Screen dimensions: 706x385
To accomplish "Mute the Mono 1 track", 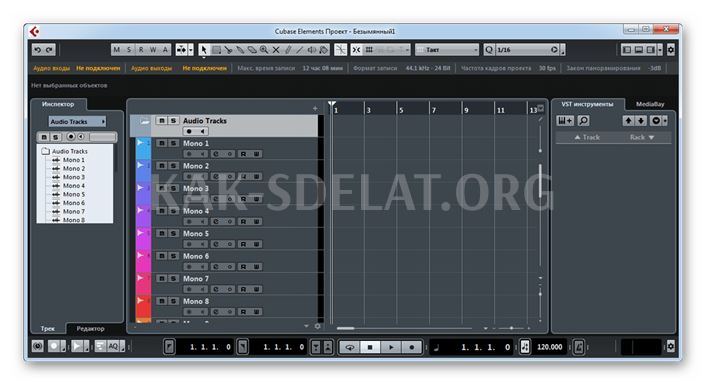I will 162,143.
